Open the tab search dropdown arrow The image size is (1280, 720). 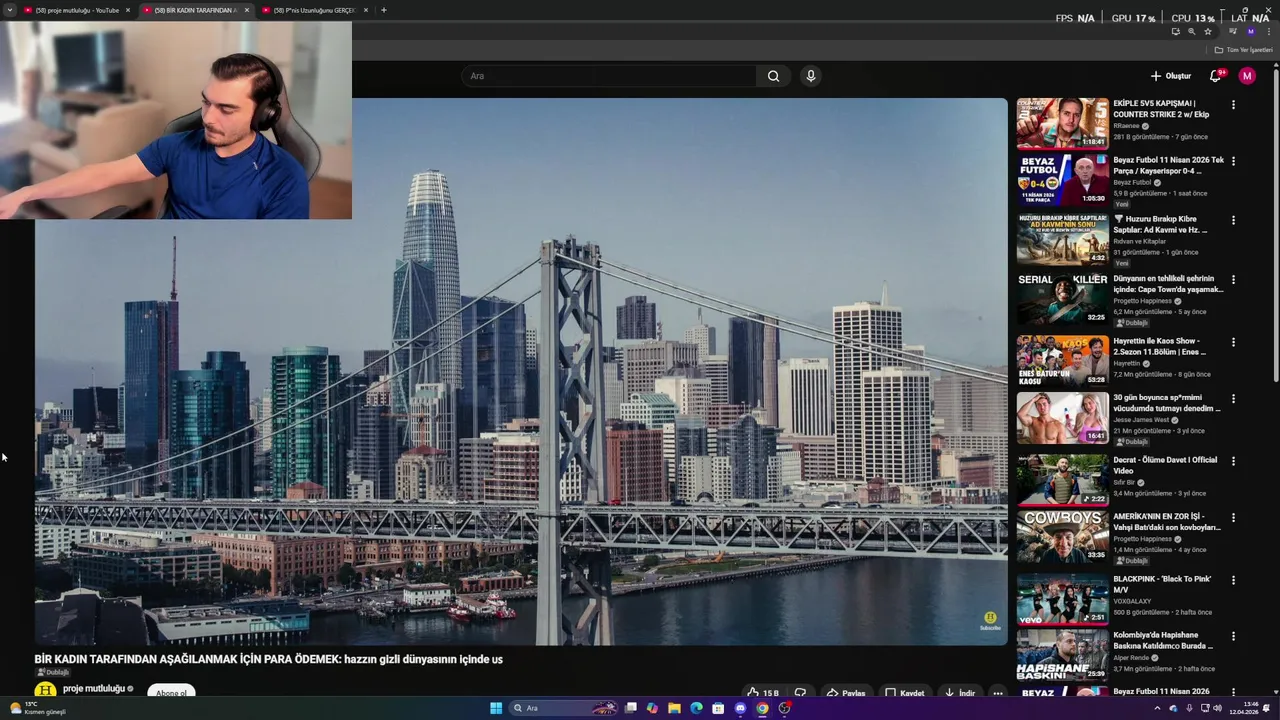[x=9, y=10]
